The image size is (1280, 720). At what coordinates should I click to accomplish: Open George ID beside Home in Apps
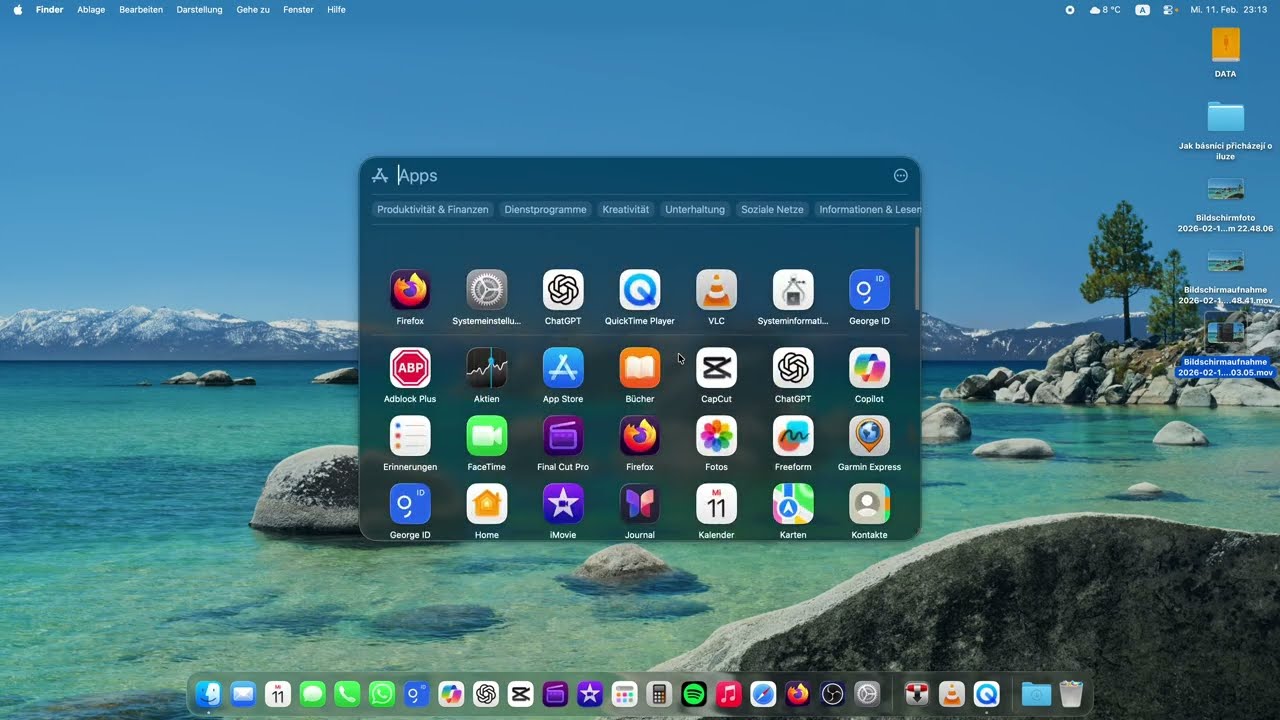[x=410, y=504]
